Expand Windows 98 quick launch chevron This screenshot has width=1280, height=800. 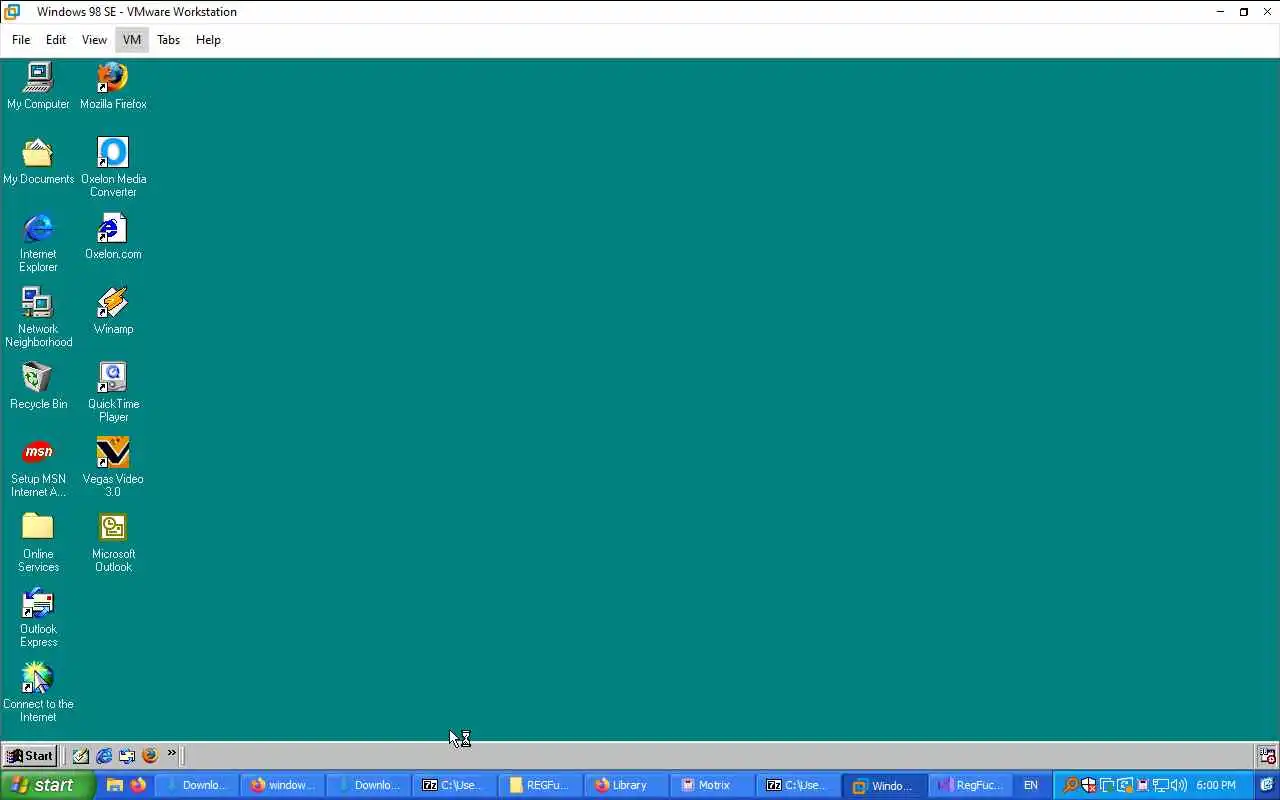tap(172, 753)
